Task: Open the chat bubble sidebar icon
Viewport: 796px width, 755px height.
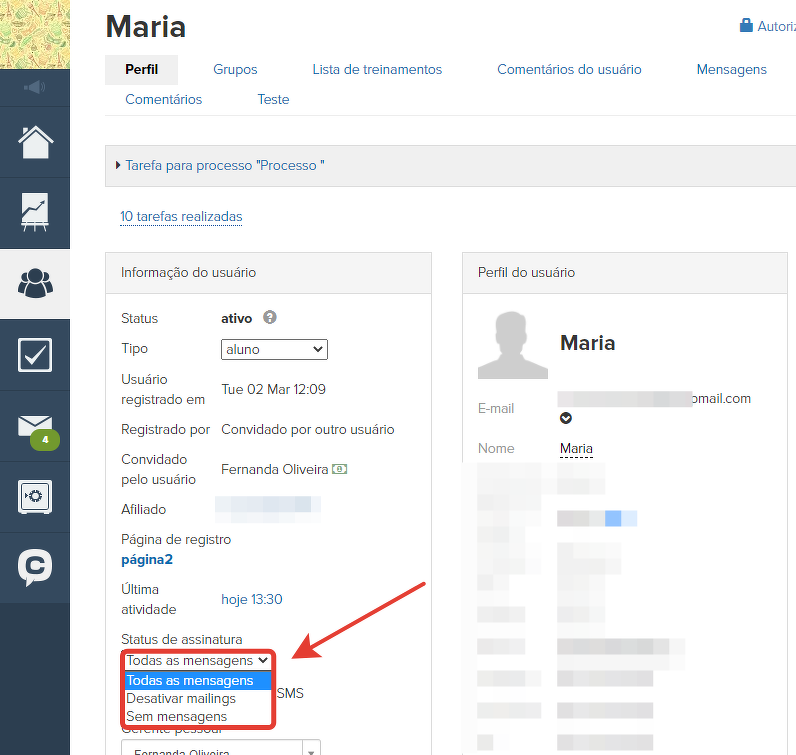Action: pos(35,568)
